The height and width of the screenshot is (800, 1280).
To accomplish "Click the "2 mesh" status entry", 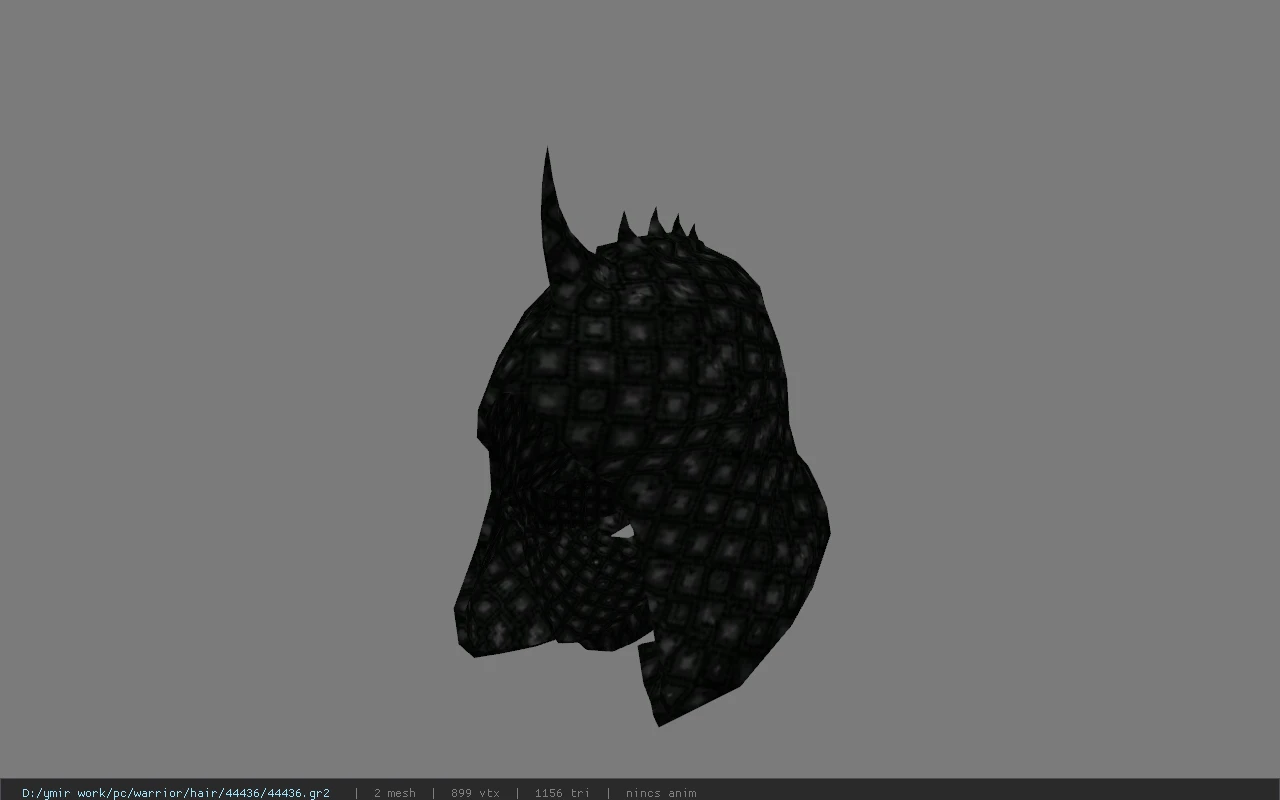I will [x=395, y=793].
